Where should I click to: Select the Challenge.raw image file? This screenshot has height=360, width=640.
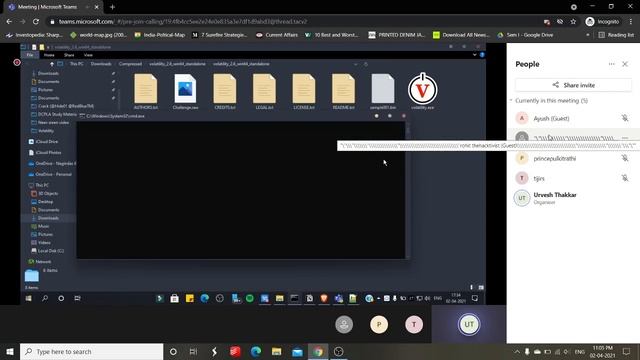click(185, 91)
